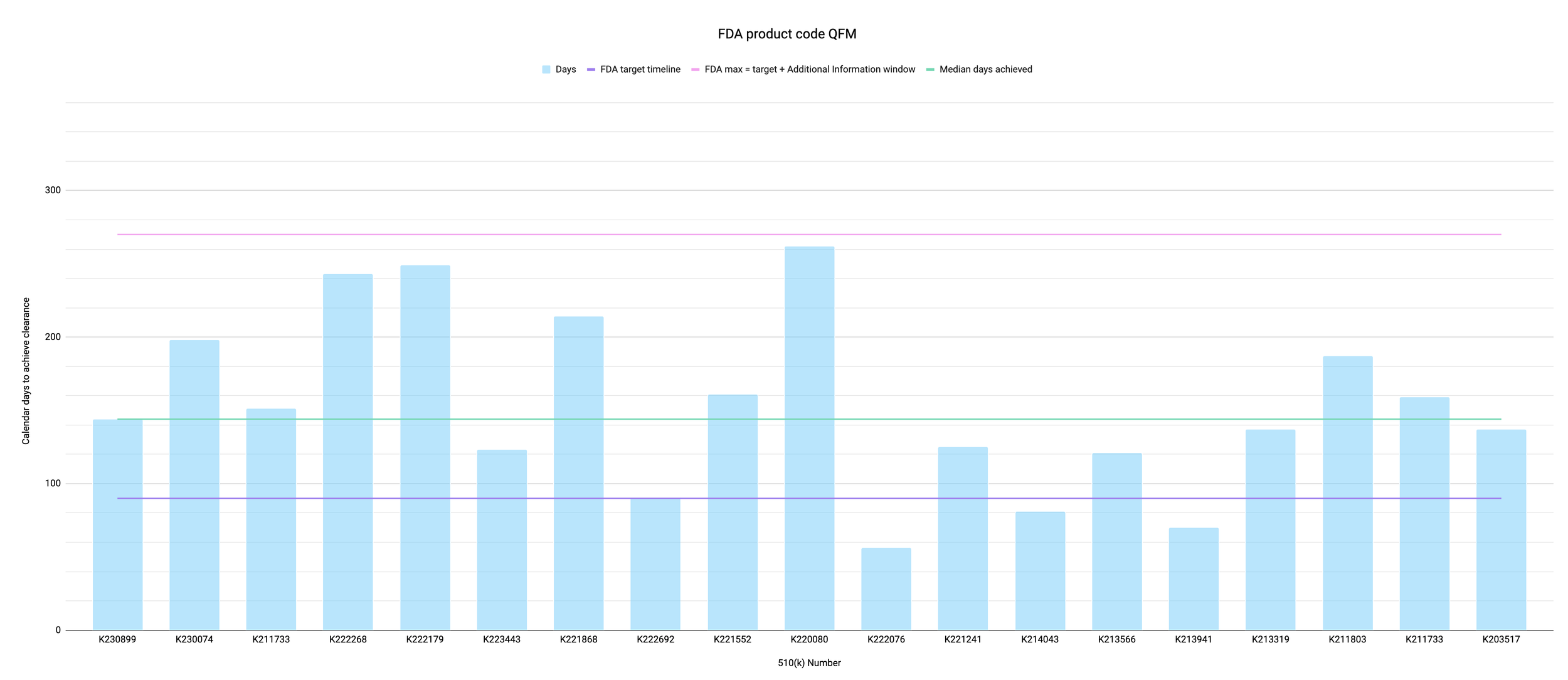Select the bar above K213566

[x=1117, y=542]
